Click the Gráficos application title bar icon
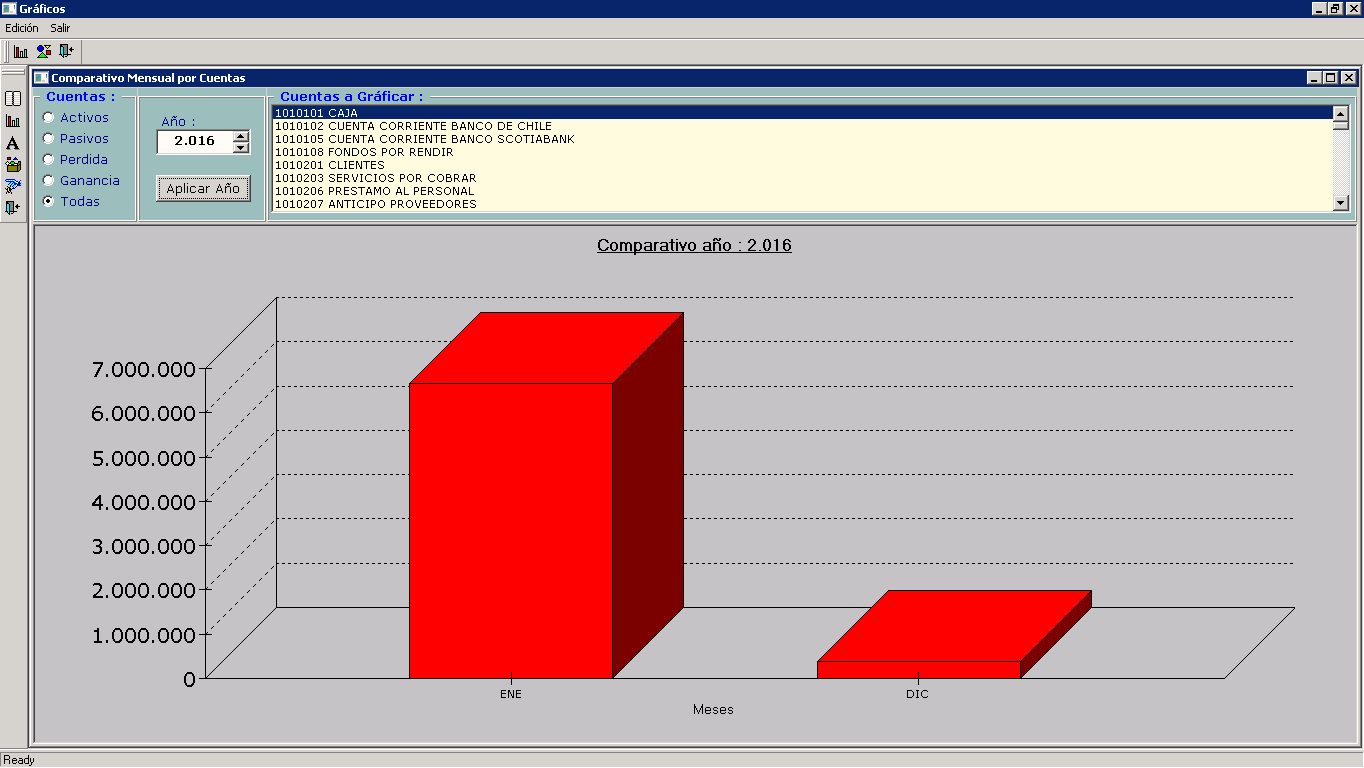 [x=9, y=8]
